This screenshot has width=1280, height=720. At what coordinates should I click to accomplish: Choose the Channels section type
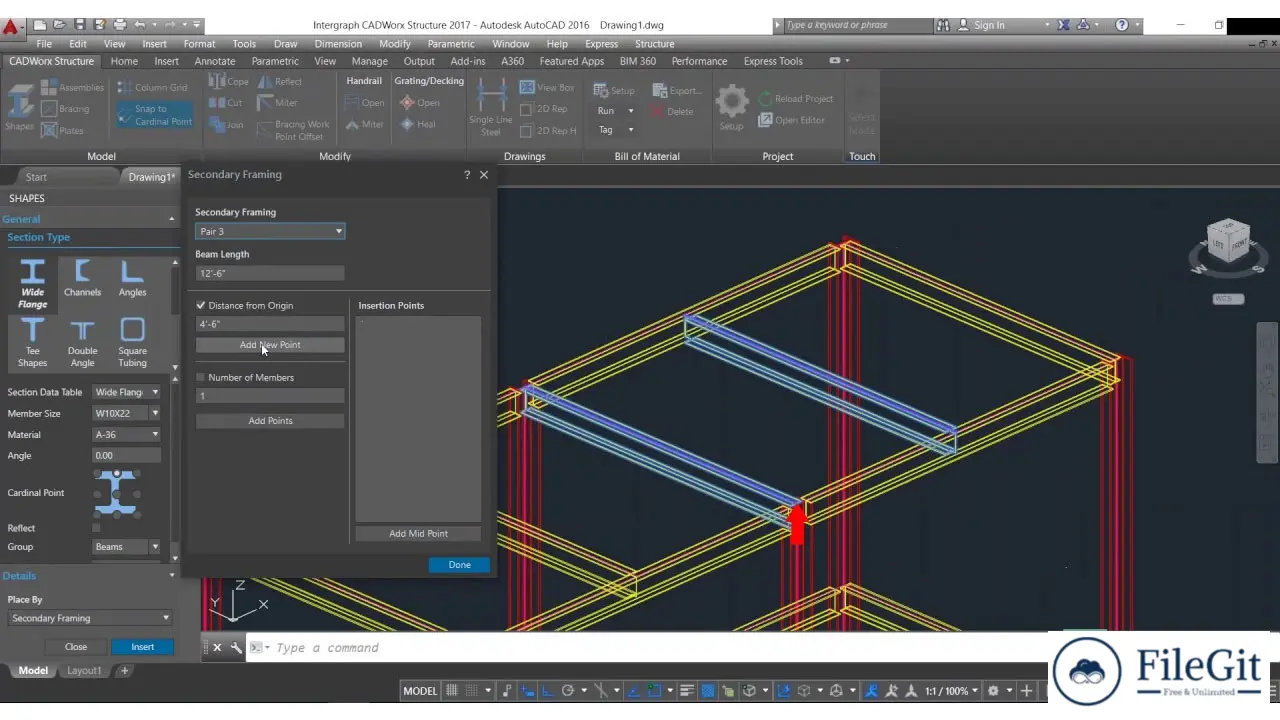pyautogui.click(x=82, y=278)
